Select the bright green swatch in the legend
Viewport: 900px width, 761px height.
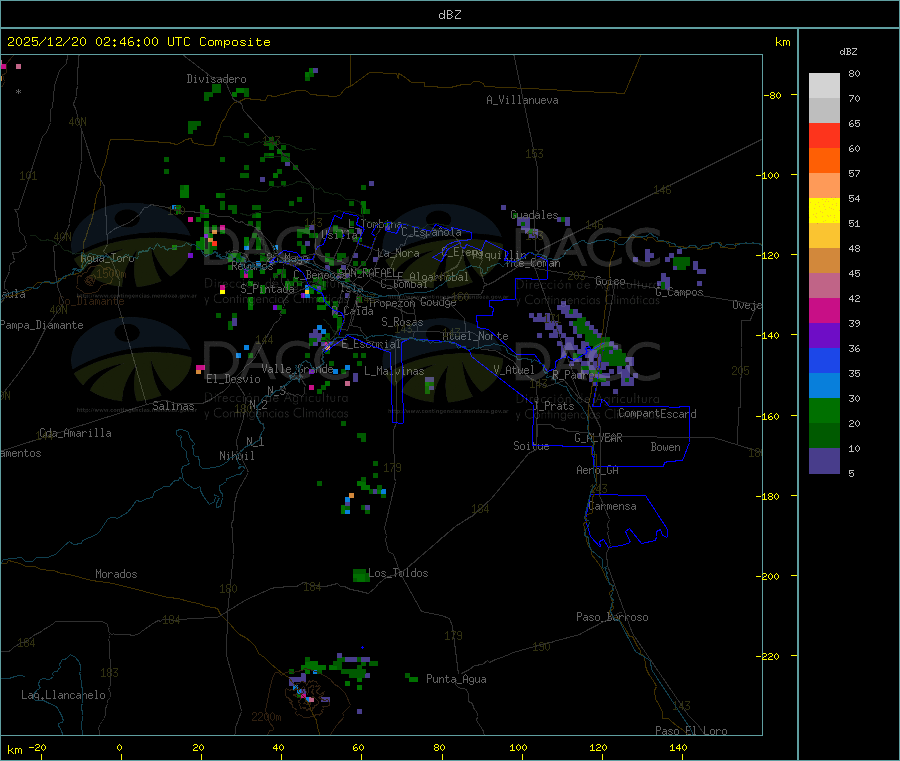(824, 410)
